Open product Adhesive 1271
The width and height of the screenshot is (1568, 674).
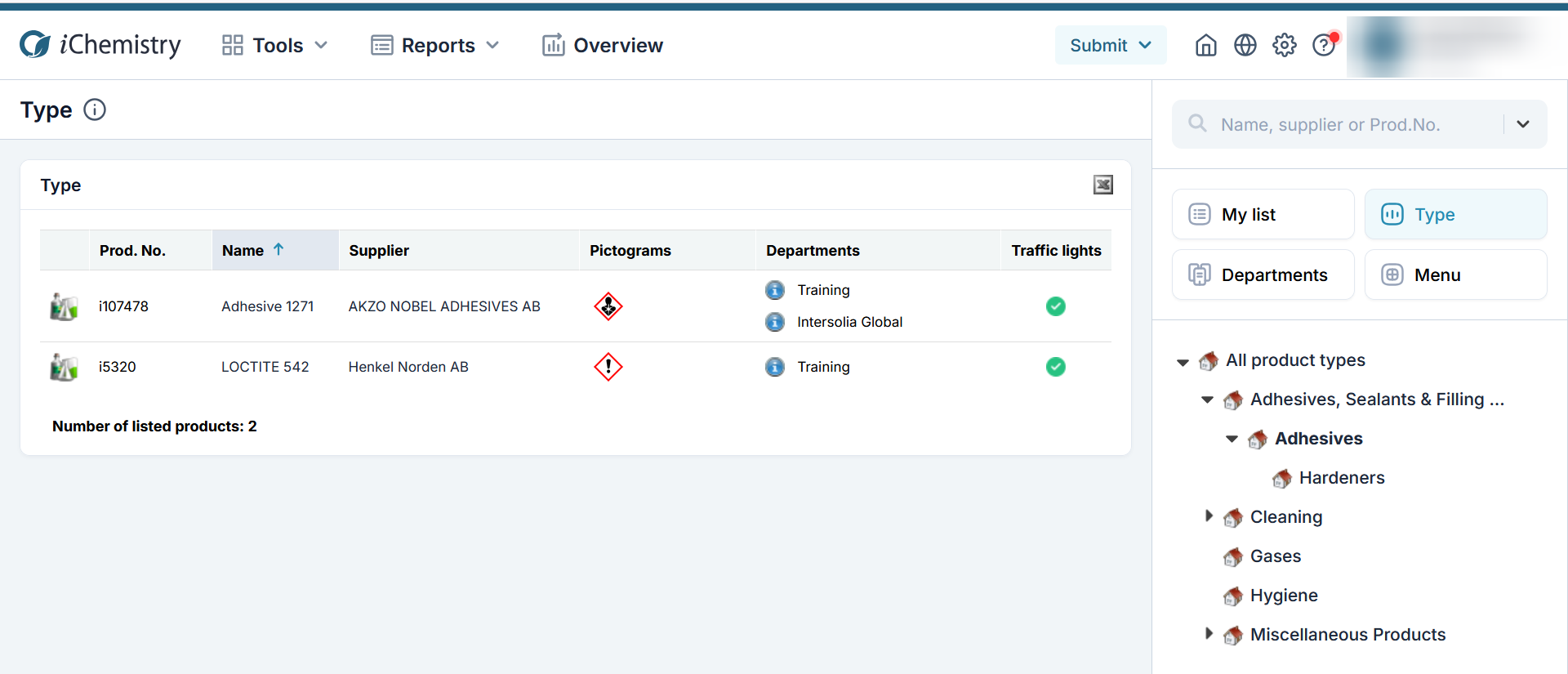[x=268, y=306]
